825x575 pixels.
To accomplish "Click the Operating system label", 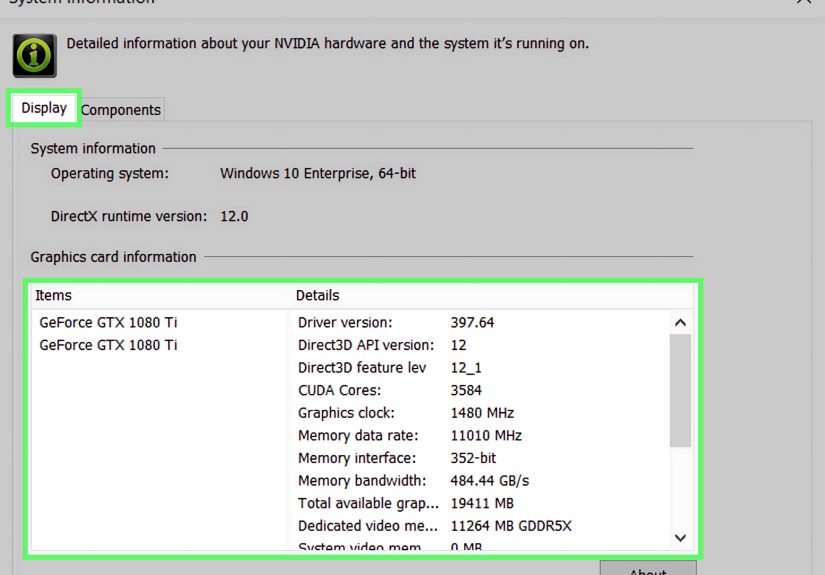I will pos(109,174).
